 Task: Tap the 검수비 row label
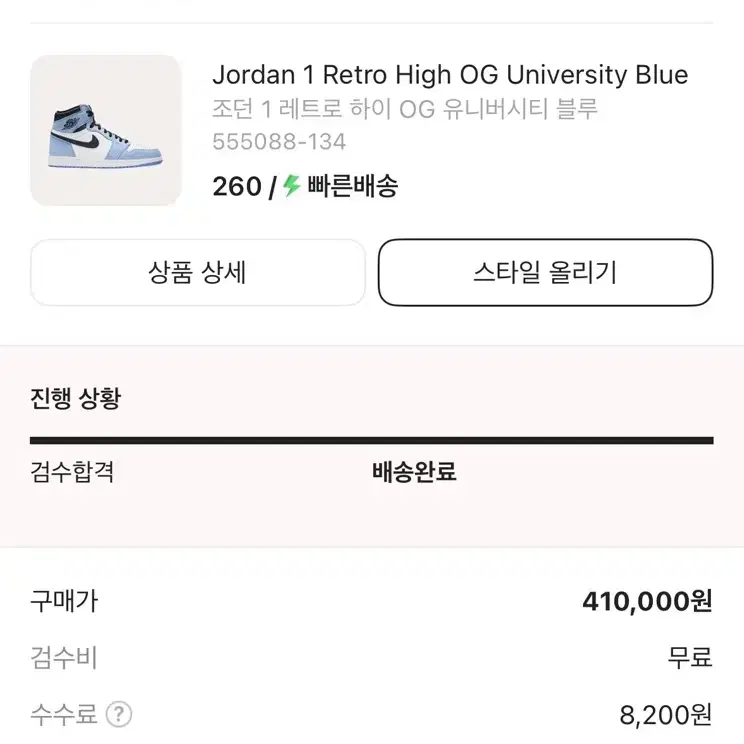click(64, 658)
